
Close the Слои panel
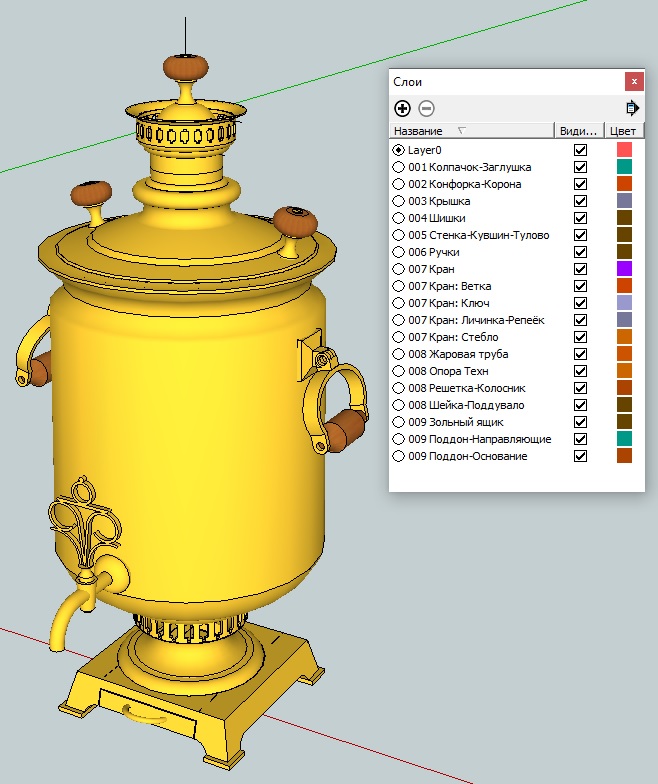point(633,82)
